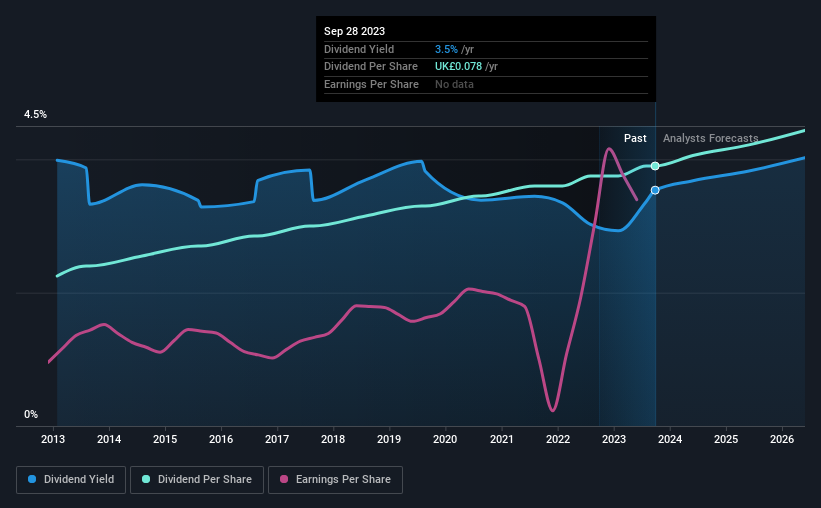Click the teal Dividend Per Share legend dot
The width and height of the screenshot is (821, 508).
pos(146,479)
